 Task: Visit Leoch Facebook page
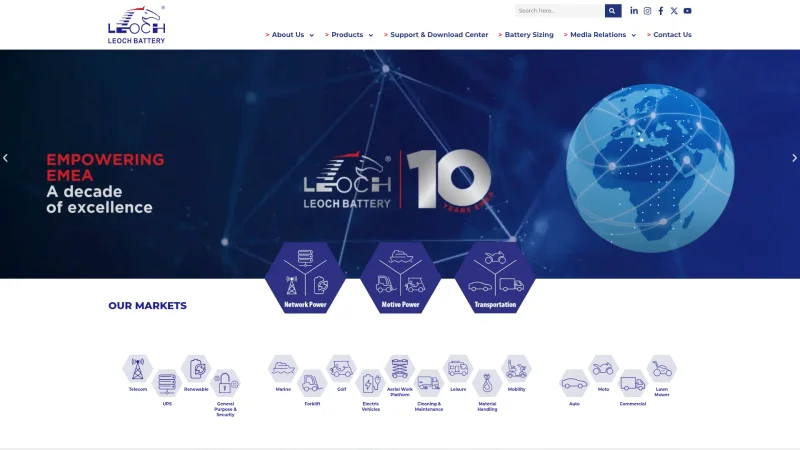pyautogui.click(x=661, y=11)
